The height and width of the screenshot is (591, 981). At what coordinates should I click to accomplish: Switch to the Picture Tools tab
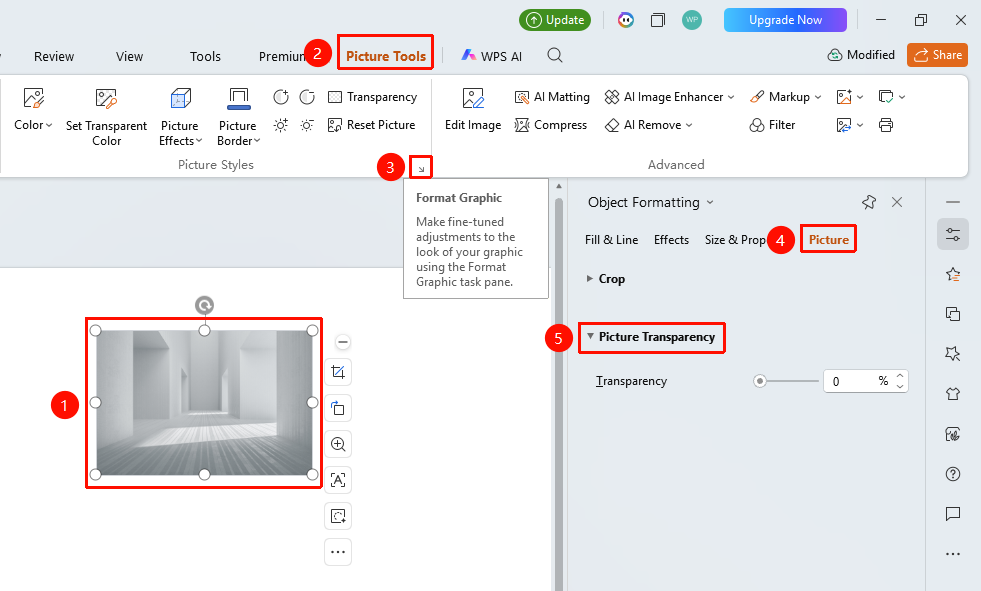386,56
